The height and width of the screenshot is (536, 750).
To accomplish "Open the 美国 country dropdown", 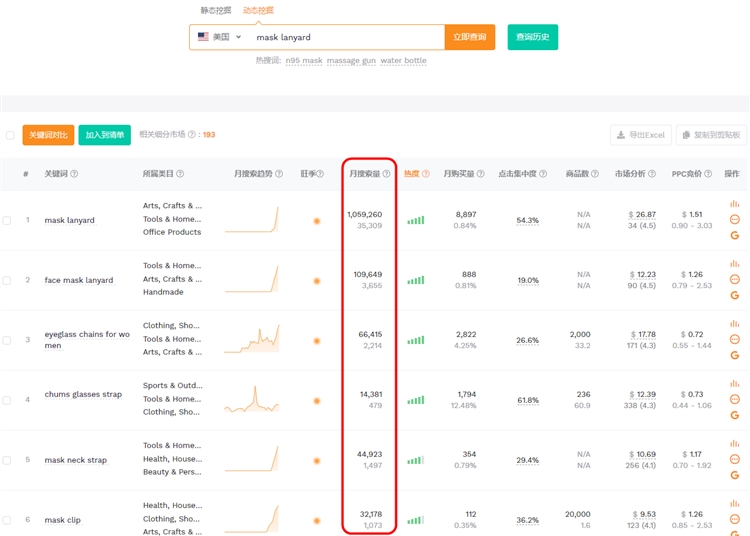I will (x=219, y=37).
